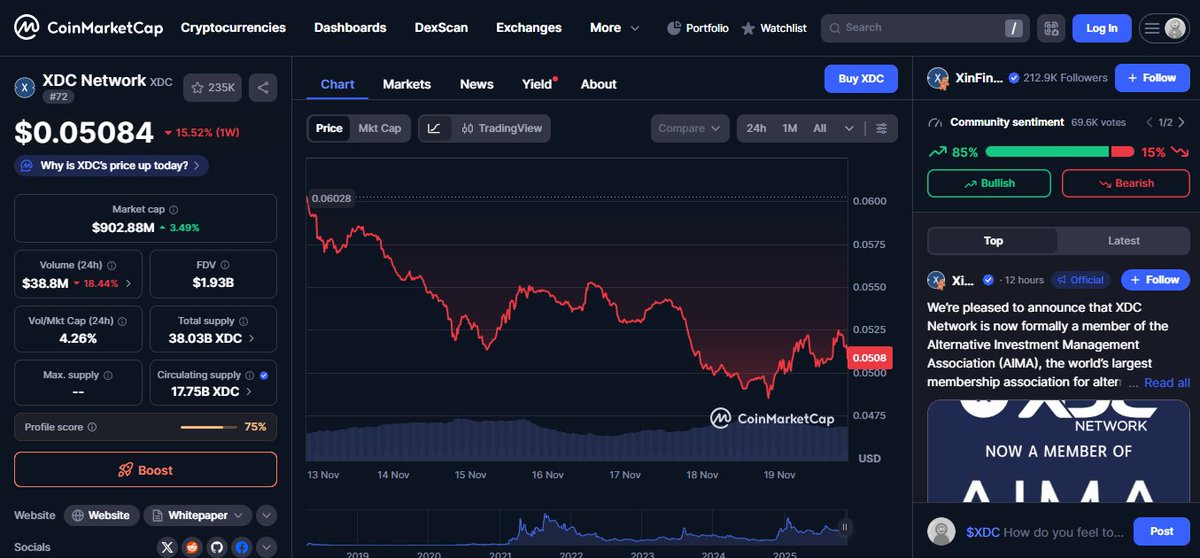Screen dimensions: 1200x558
Task: Open Total supply info icon
Action: pyautogui.click(x=245, y=321)
